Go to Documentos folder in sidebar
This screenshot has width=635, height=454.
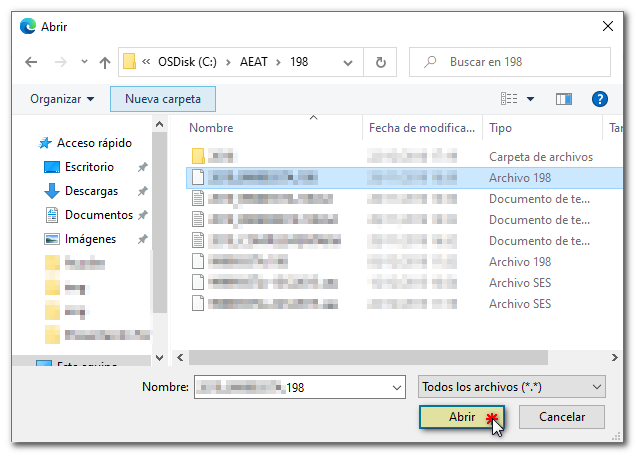[x=98, y=215]
